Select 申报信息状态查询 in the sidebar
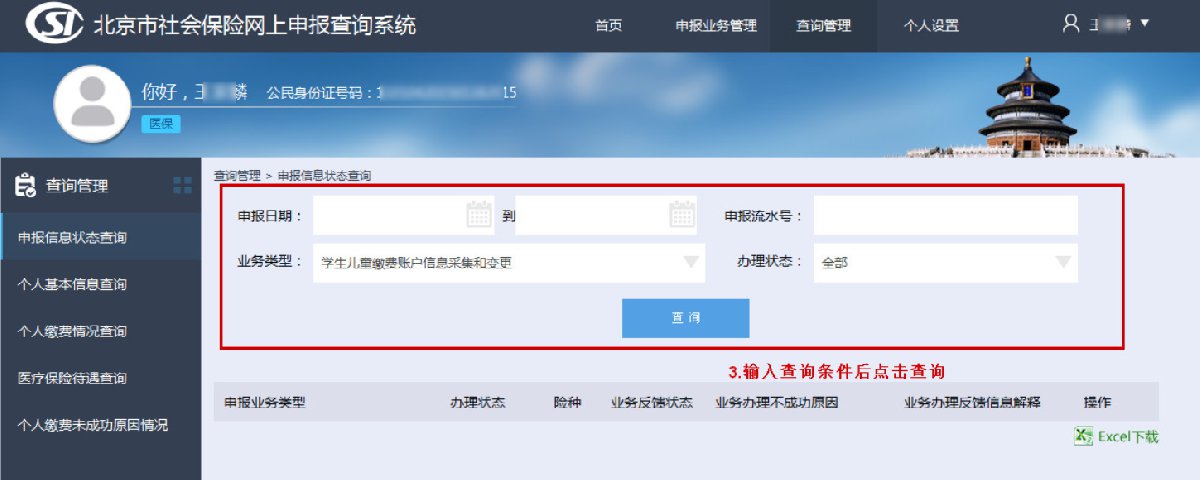The height and width of the screenshot is (480, 1200). (x=100, y=237)
